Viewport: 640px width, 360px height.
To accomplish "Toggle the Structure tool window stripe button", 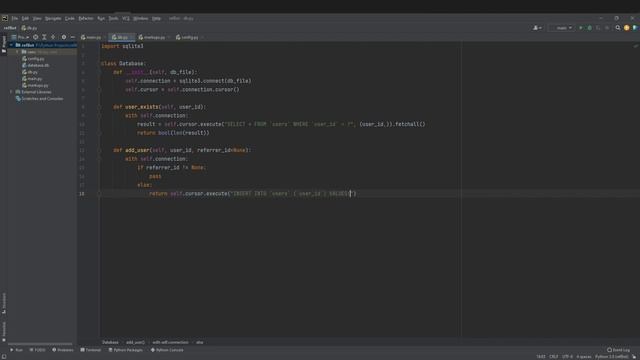I will tap(4, 303).
